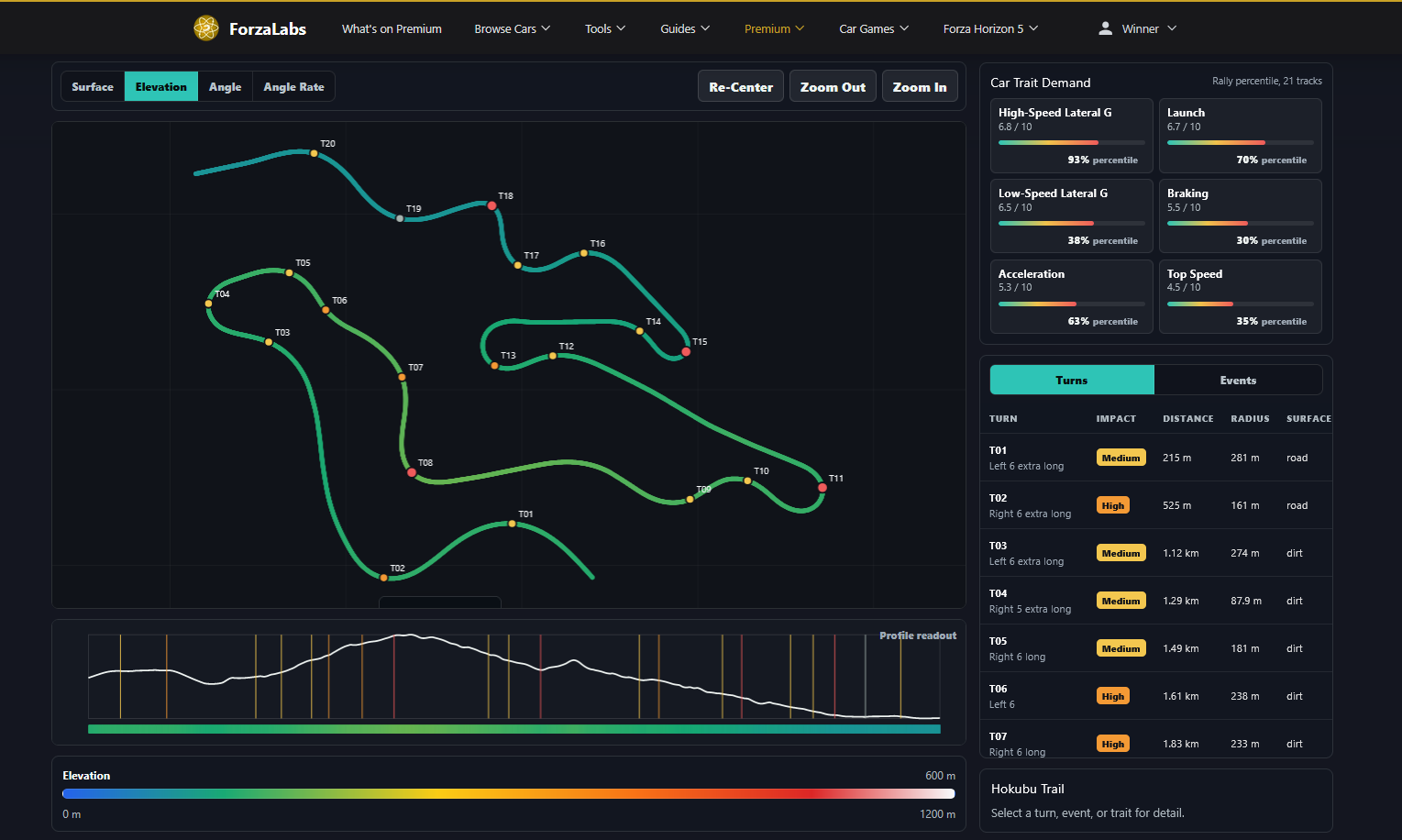Open the Launch trait card
The image size is (1402, 840).
[1241, 136]
